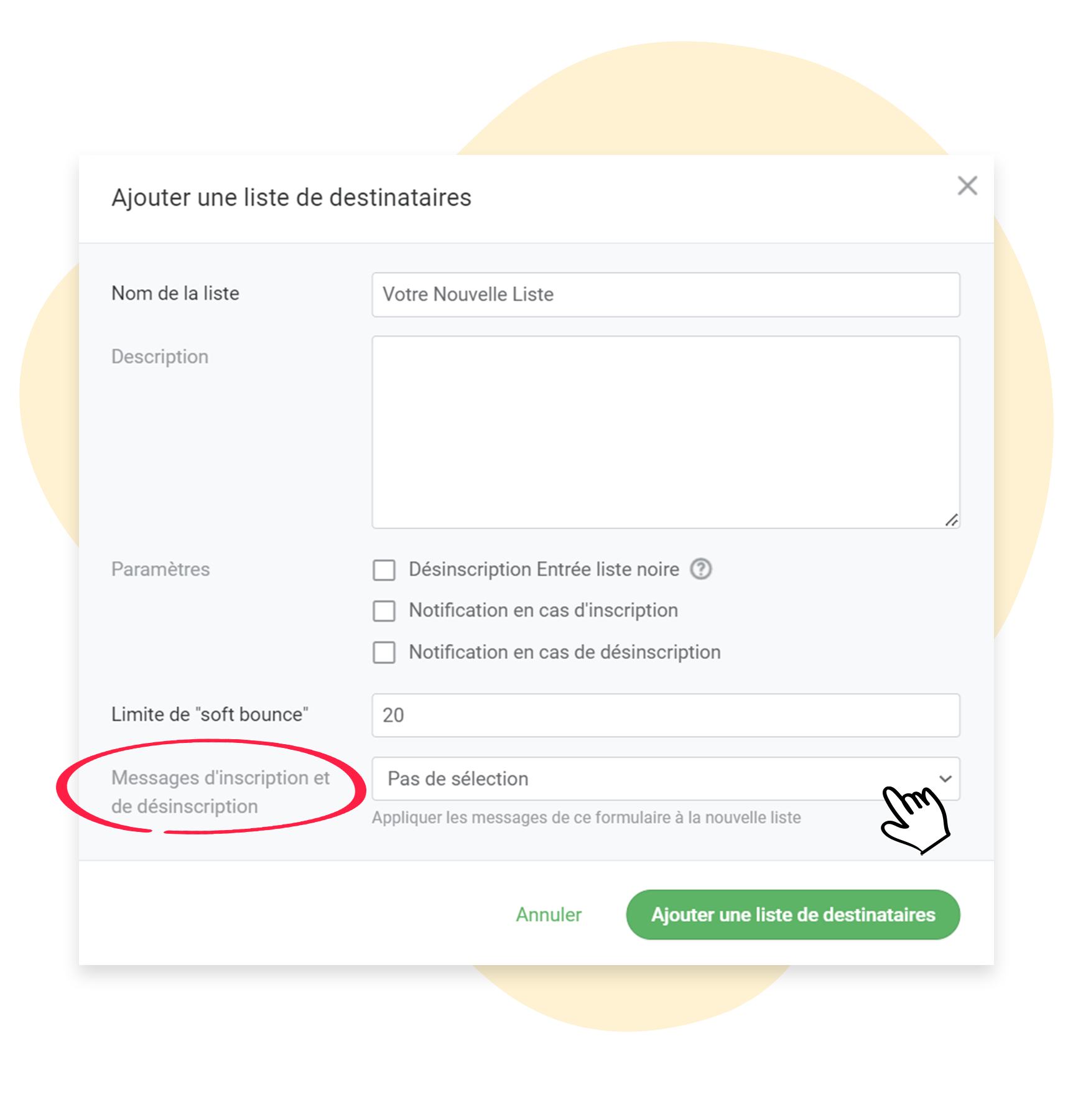Viewport: 1073px width, 1120px height.
Task: Click the chevron arrow of Pas de sélection
Action: click(945, 778)
